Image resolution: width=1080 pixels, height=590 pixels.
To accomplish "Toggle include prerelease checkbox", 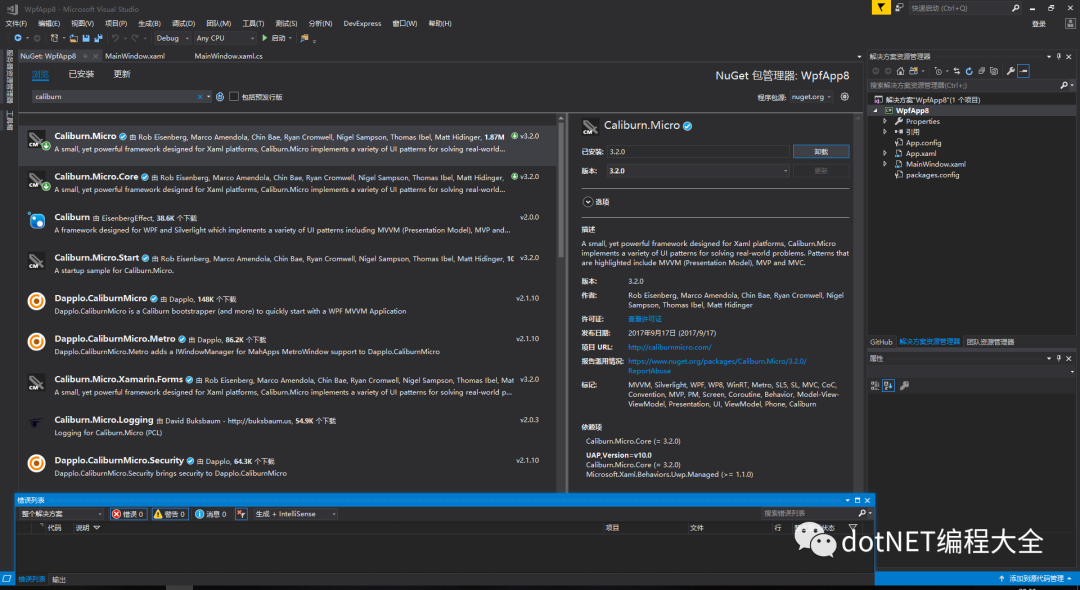I will 234,97.
